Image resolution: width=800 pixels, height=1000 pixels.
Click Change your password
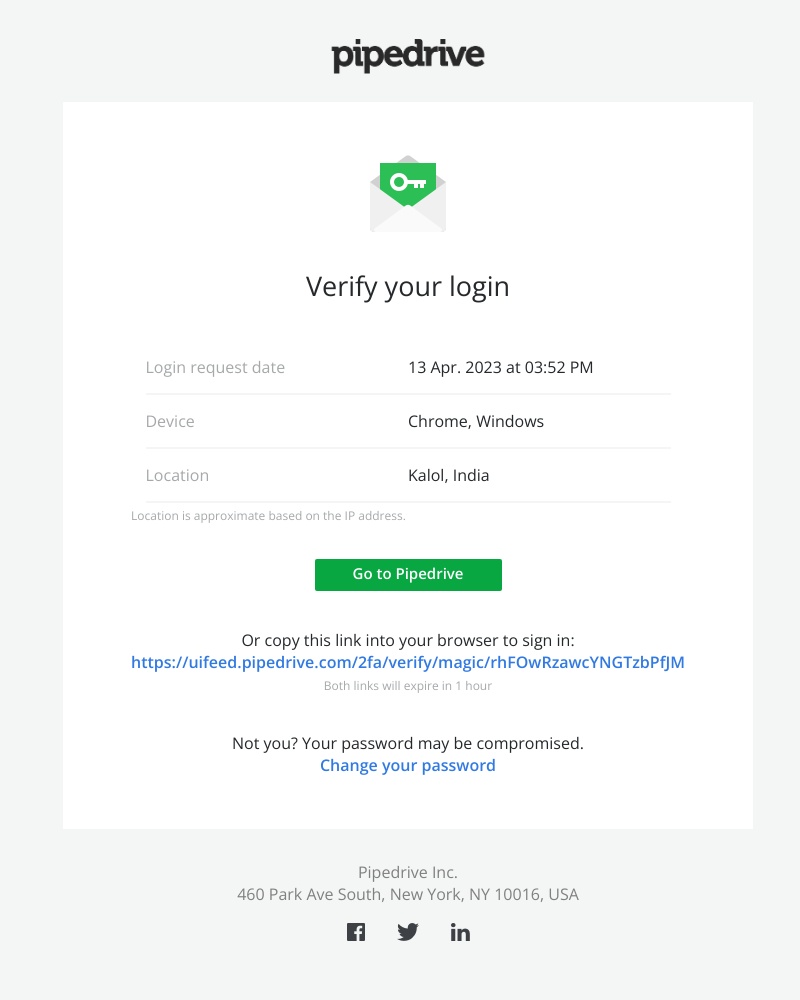407,765
